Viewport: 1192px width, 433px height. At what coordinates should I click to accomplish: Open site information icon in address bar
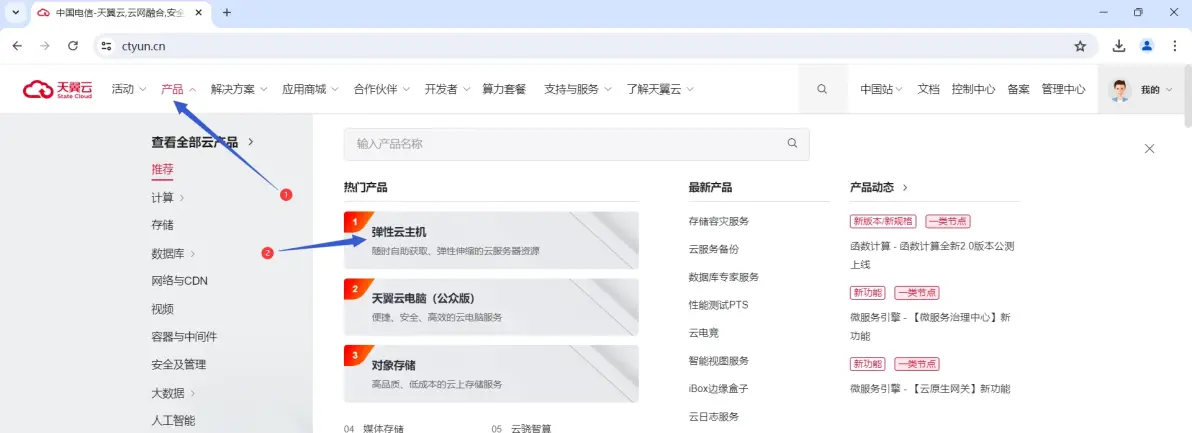coord(106,46)
